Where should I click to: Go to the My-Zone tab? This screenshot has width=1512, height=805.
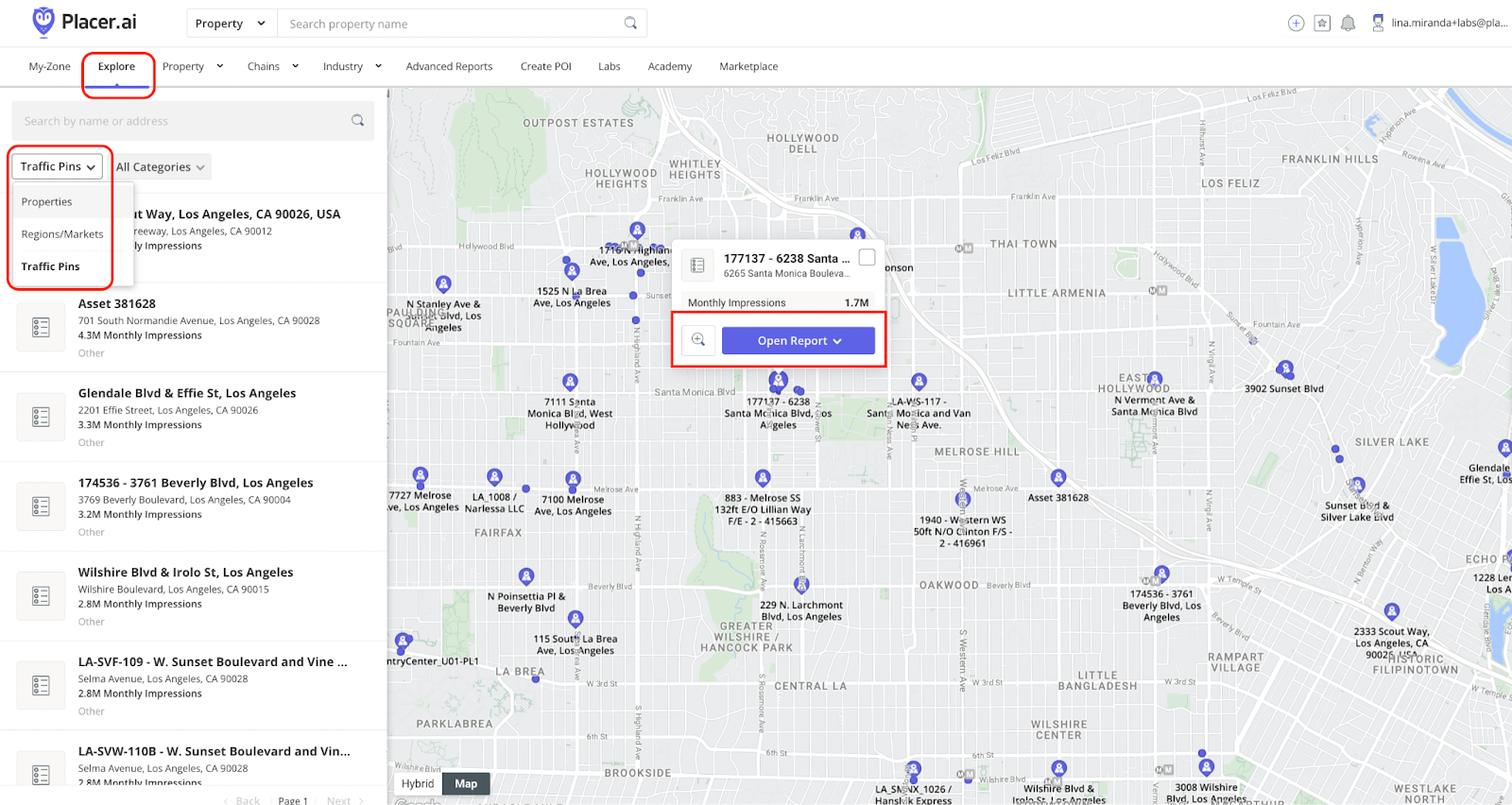pyautogui.click(x=49, y=66)
